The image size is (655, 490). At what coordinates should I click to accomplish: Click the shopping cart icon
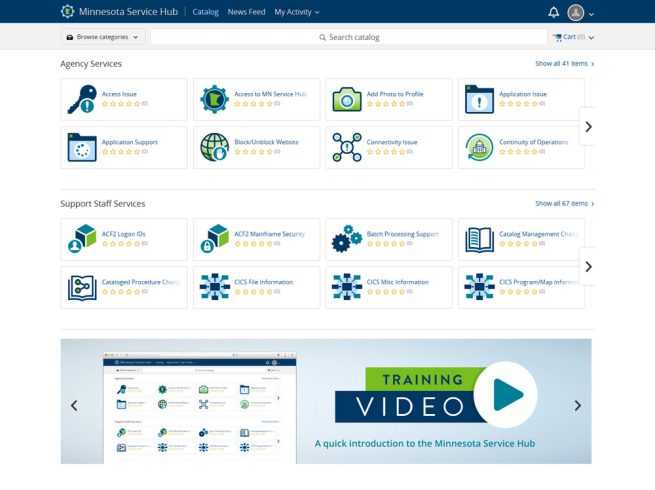point(557,37)
